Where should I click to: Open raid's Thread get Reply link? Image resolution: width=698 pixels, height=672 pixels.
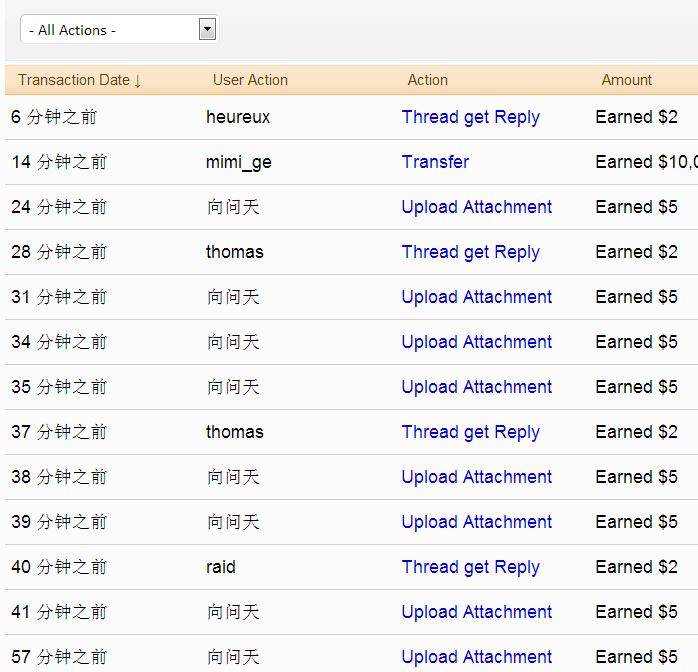(470, 567)
